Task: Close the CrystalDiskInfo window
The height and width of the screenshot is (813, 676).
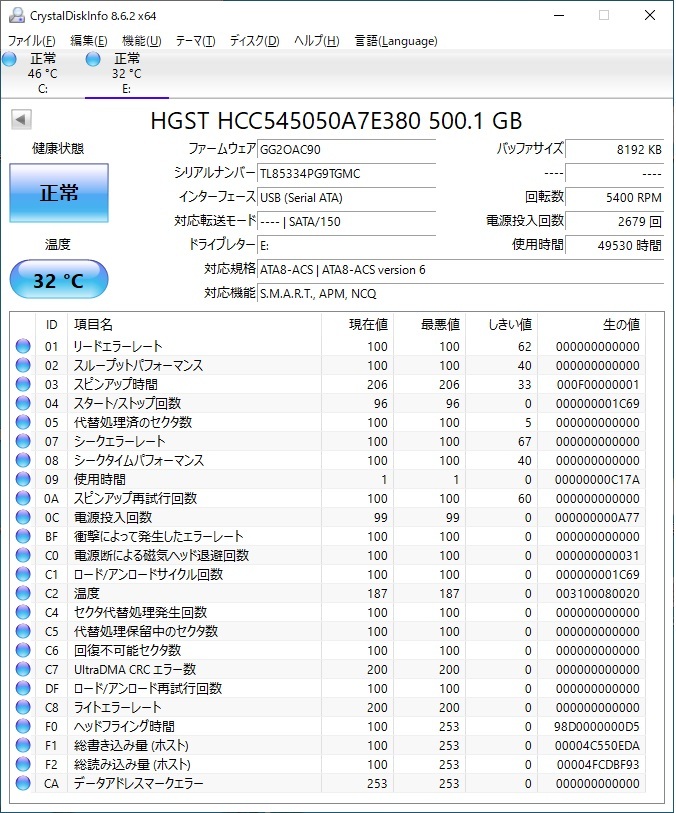Action: point(650,15)
